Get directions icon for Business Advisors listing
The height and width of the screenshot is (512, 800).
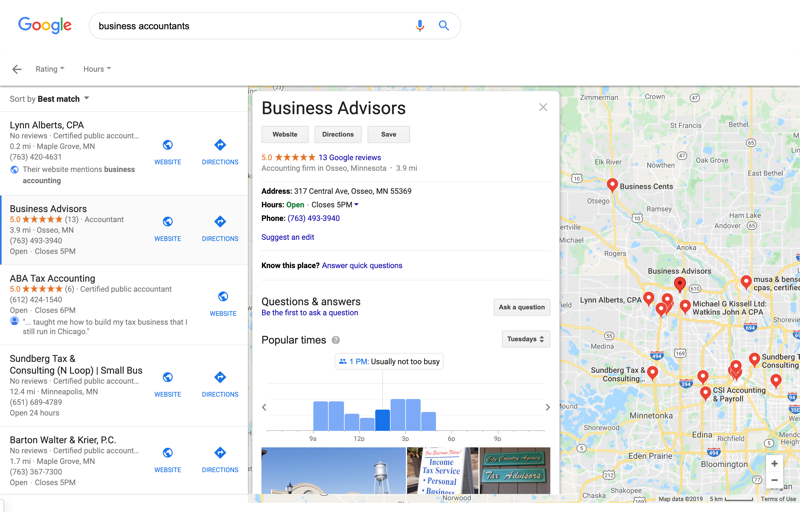coord(220,221)
